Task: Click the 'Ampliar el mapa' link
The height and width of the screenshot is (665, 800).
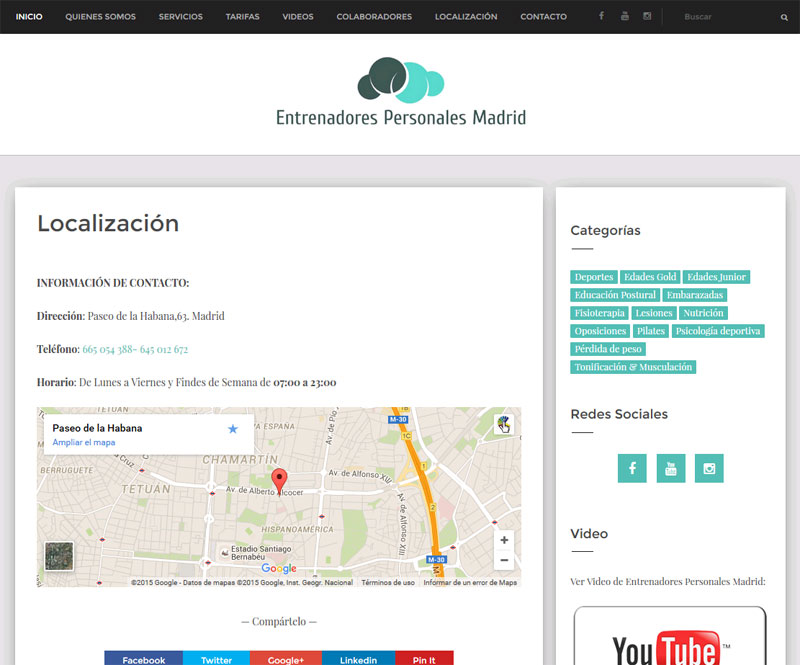Action: [x=83, y=442]
